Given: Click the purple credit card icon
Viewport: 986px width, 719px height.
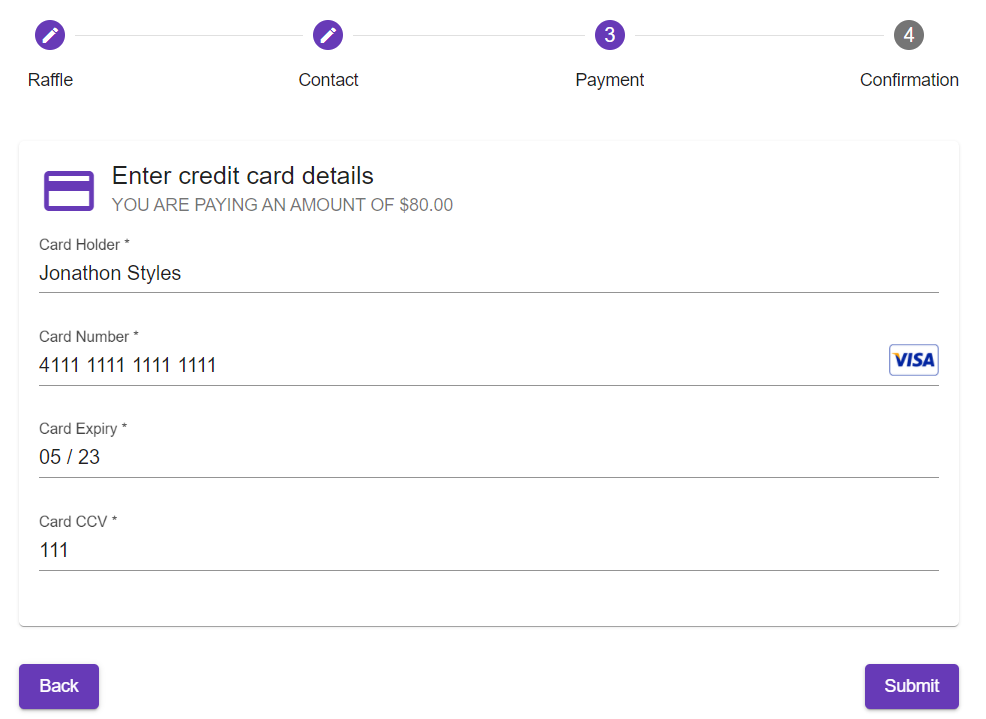Looking at the screenshot, I should (x=68, y=190).
